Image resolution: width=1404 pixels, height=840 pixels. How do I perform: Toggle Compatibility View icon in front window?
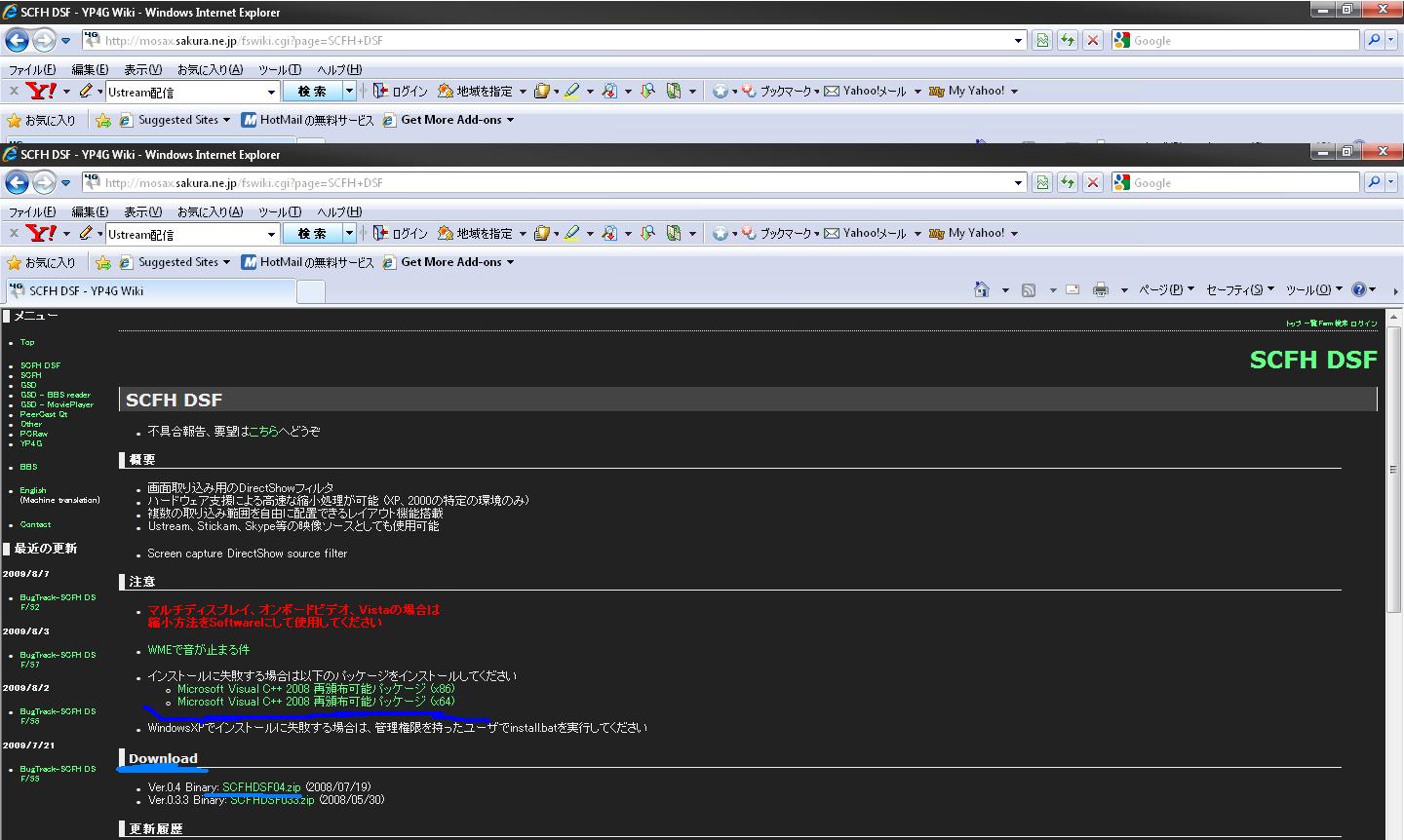tap(1042, 182)
